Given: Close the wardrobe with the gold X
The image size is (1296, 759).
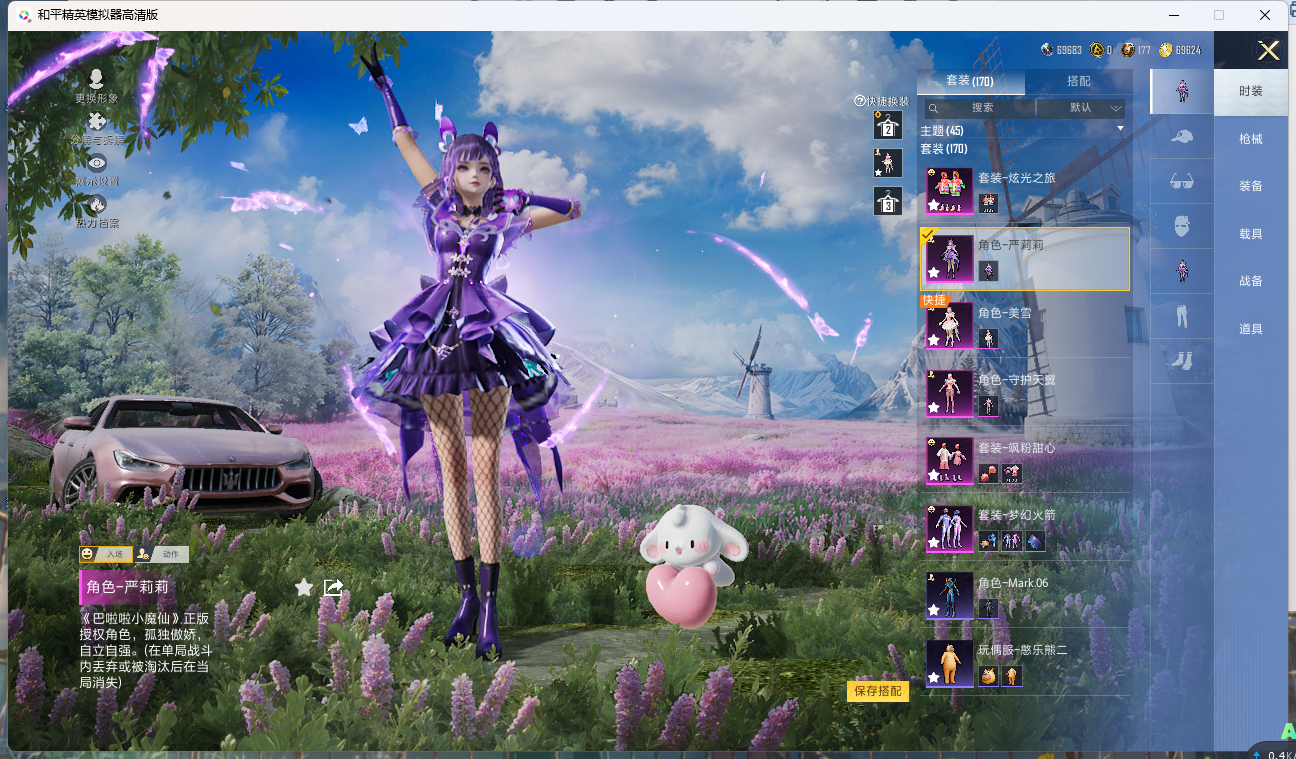Looking at the screenshot, I should click(x=1268, y=50).
